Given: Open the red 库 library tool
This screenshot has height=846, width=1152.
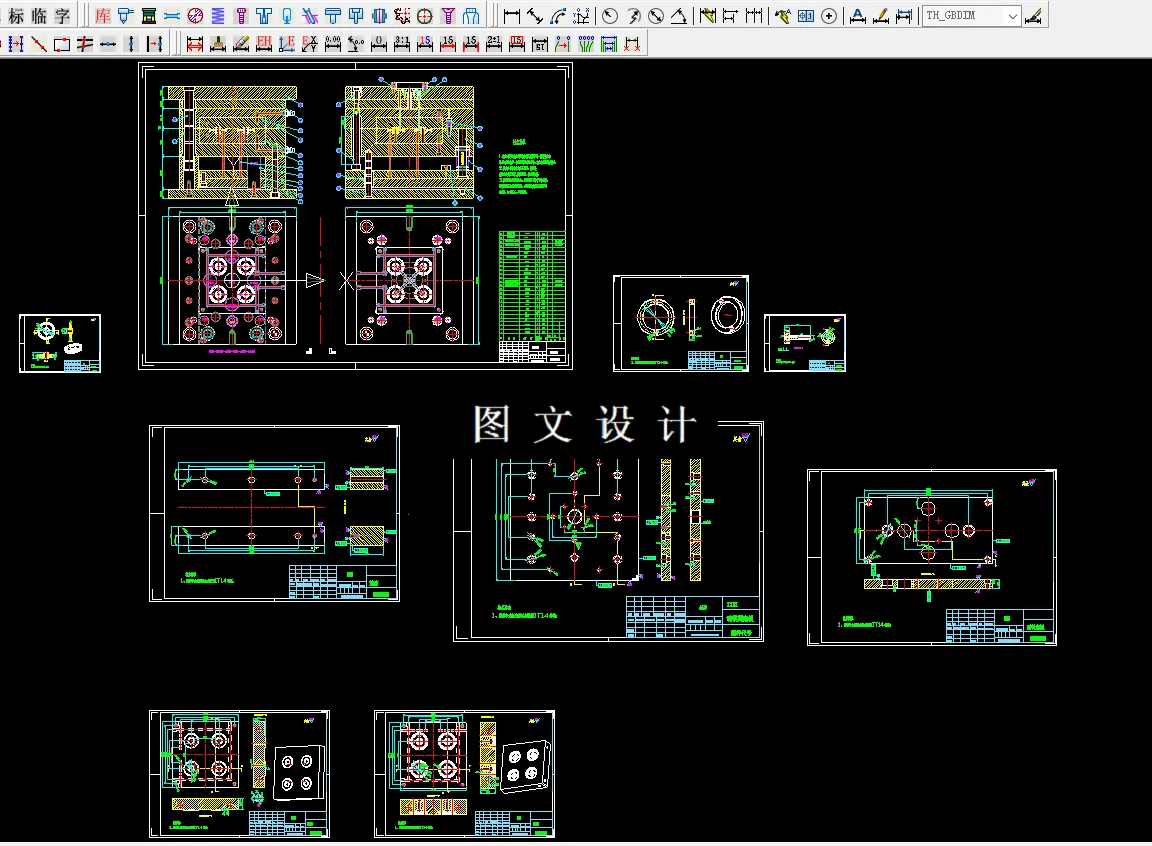Looking at the screenshot, I should [103, 15].
